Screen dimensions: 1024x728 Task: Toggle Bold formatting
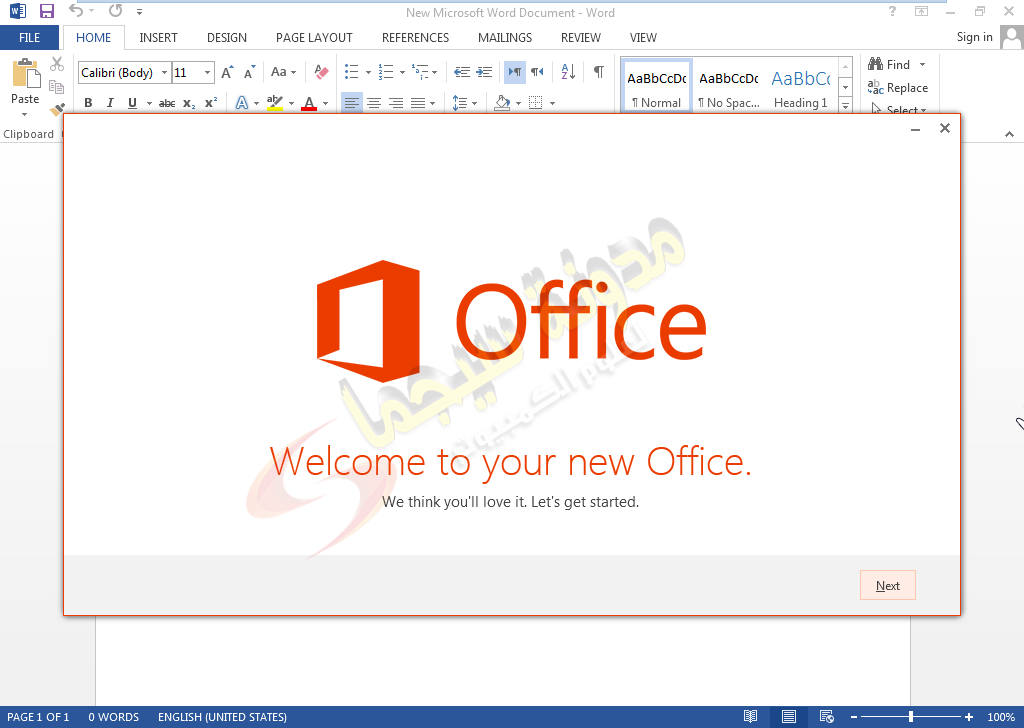88,103
